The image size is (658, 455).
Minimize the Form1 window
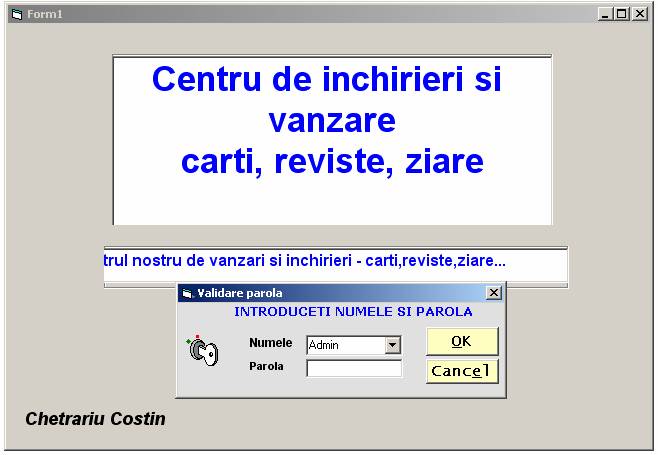click(606, 14)
